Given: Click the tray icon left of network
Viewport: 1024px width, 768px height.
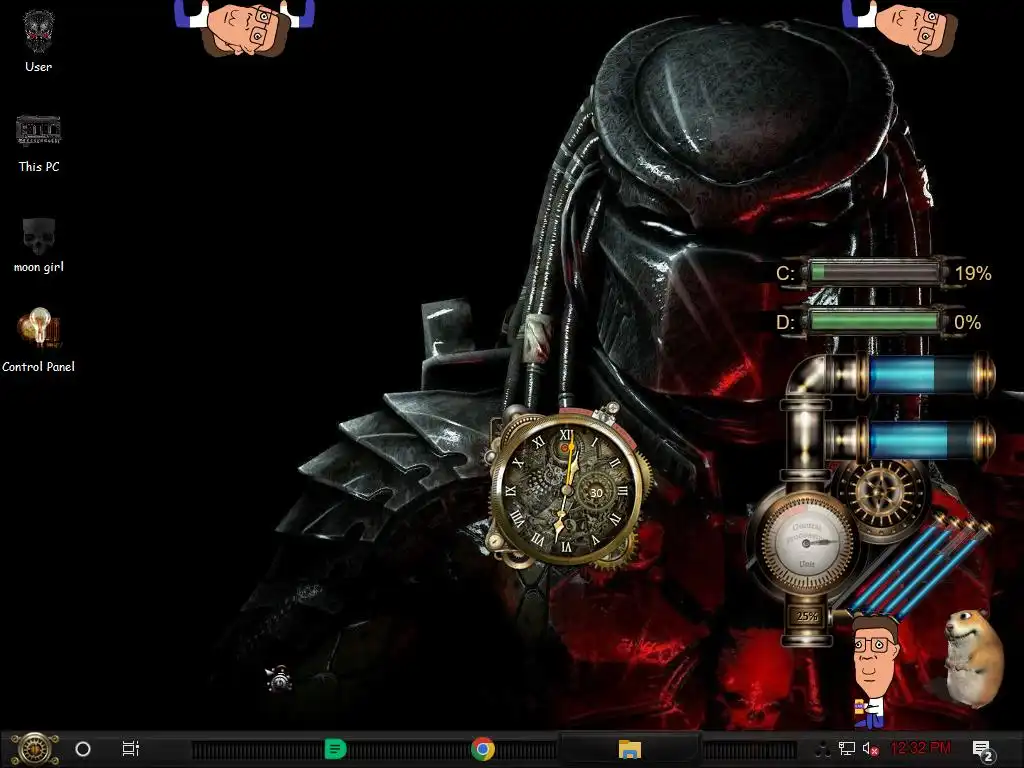Looking at the screenshot, I should point(823,750).
